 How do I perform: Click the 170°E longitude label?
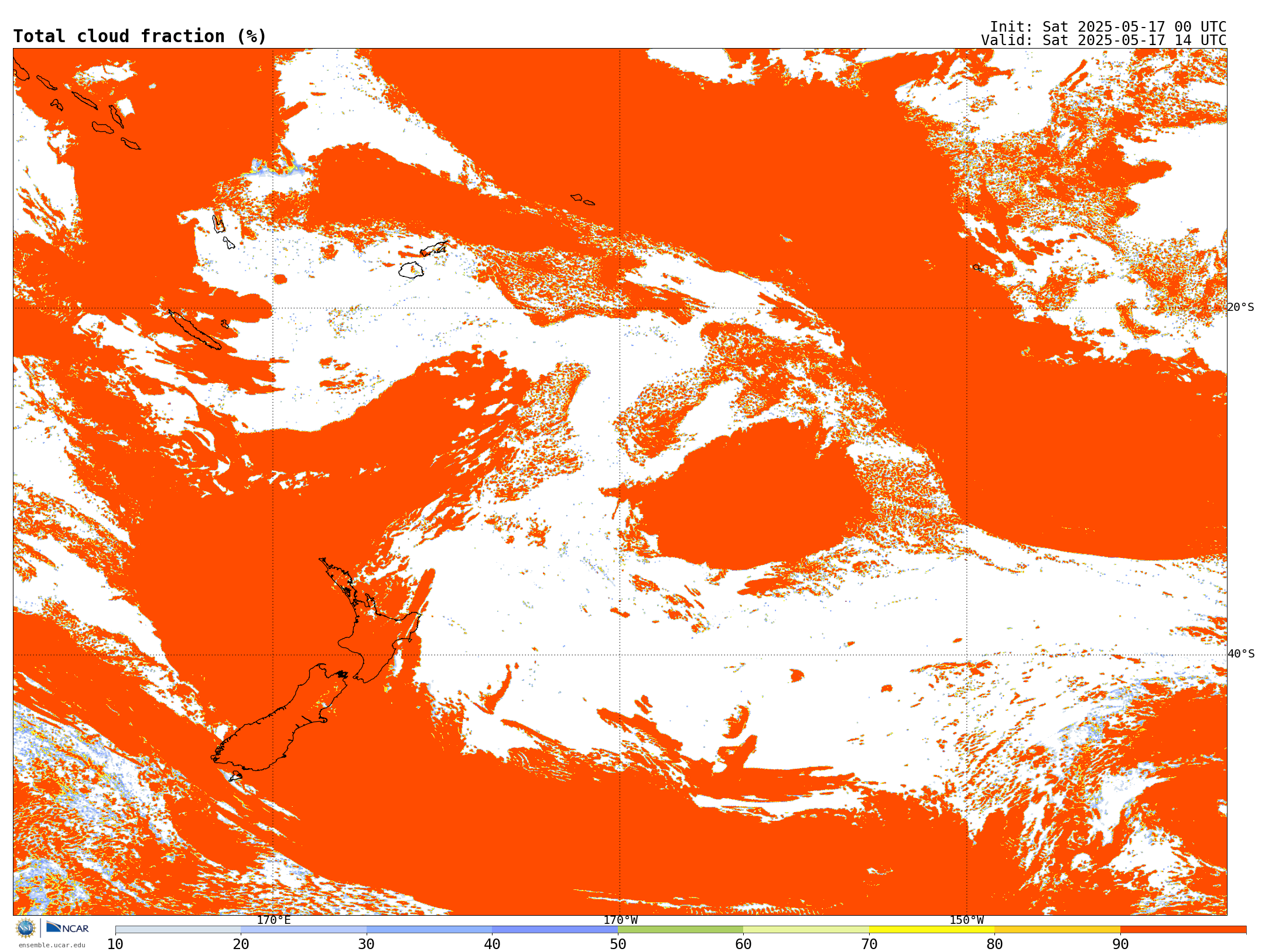tap(273, 920)
